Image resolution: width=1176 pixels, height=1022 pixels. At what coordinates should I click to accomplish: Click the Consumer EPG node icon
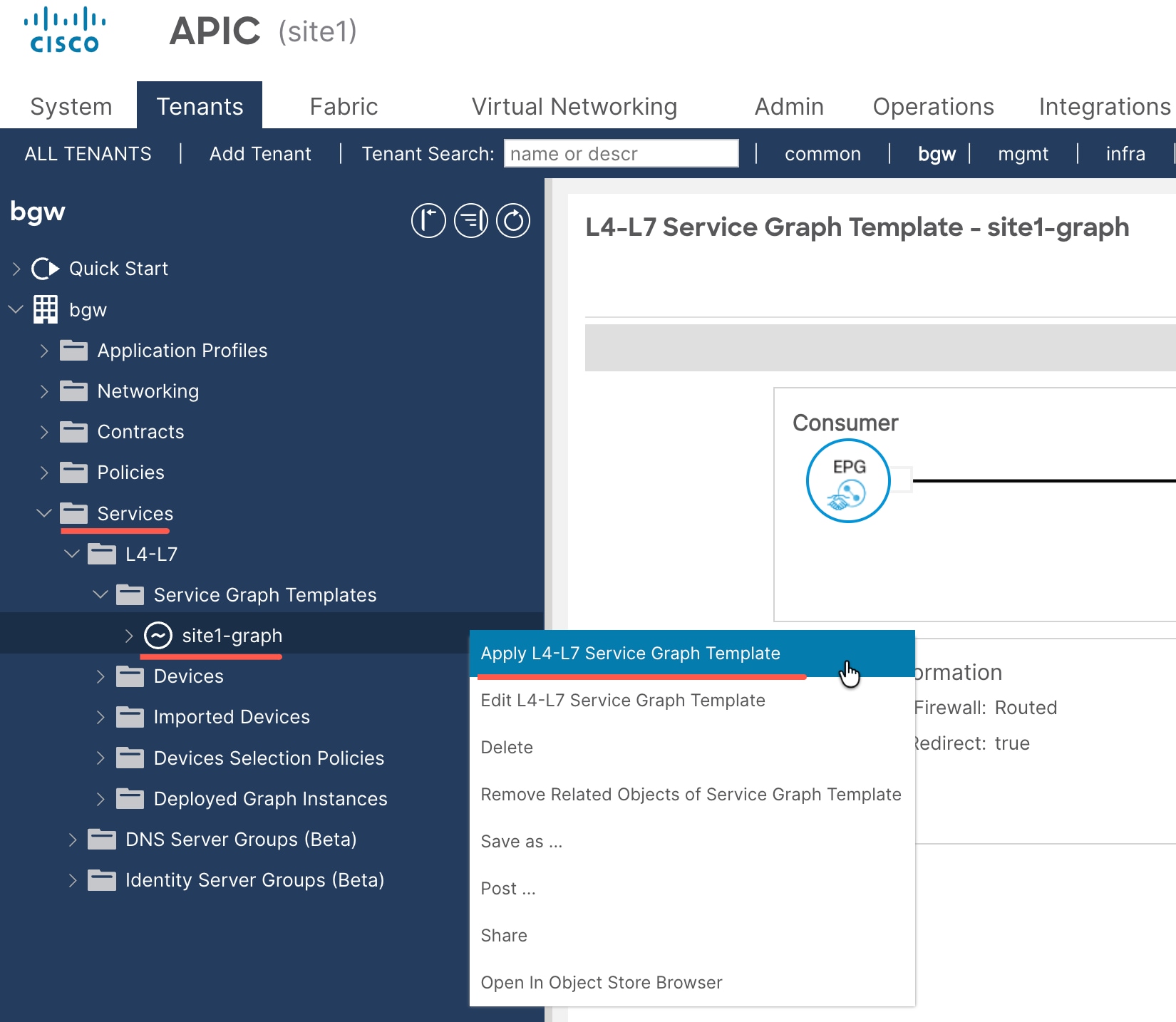click(x=848, y=481)
